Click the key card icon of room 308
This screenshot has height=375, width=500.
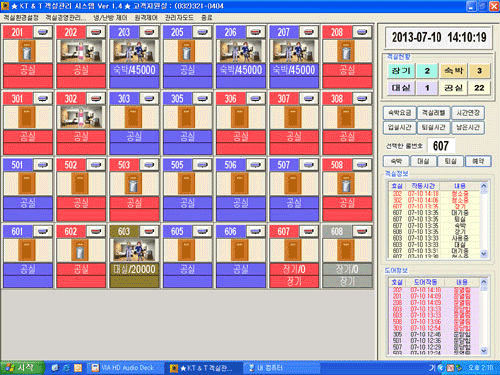point(362,98)
